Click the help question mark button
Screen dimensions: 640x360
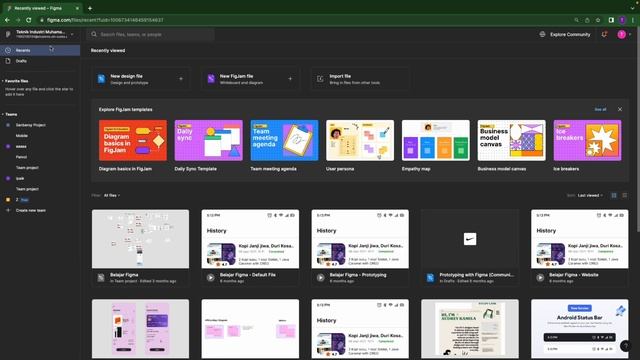pos(625,346)
